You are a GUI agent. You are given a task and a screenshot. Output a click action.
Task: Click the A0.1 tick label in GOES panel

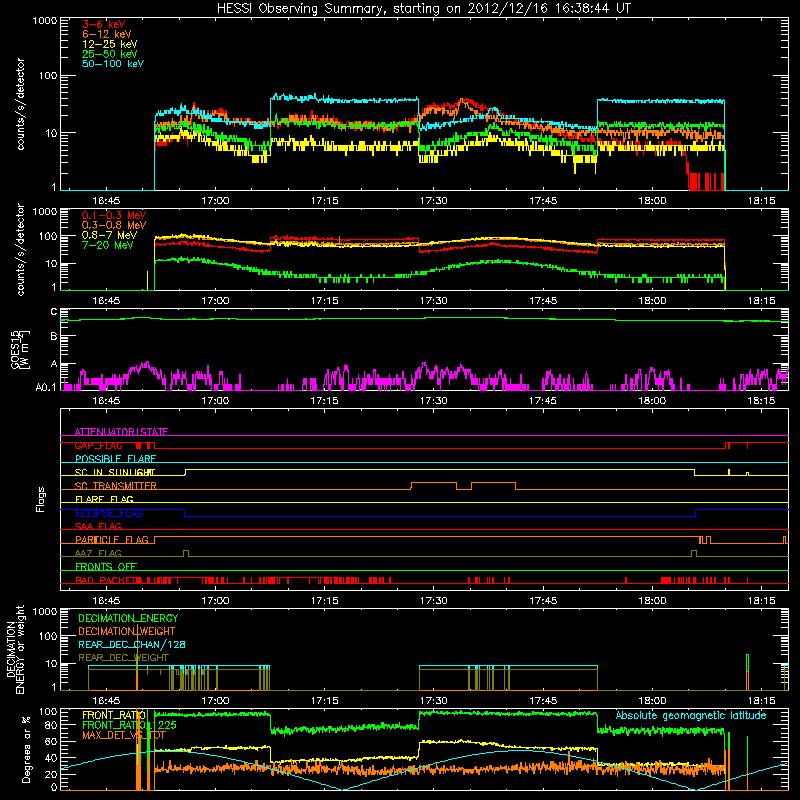[46, 387]
